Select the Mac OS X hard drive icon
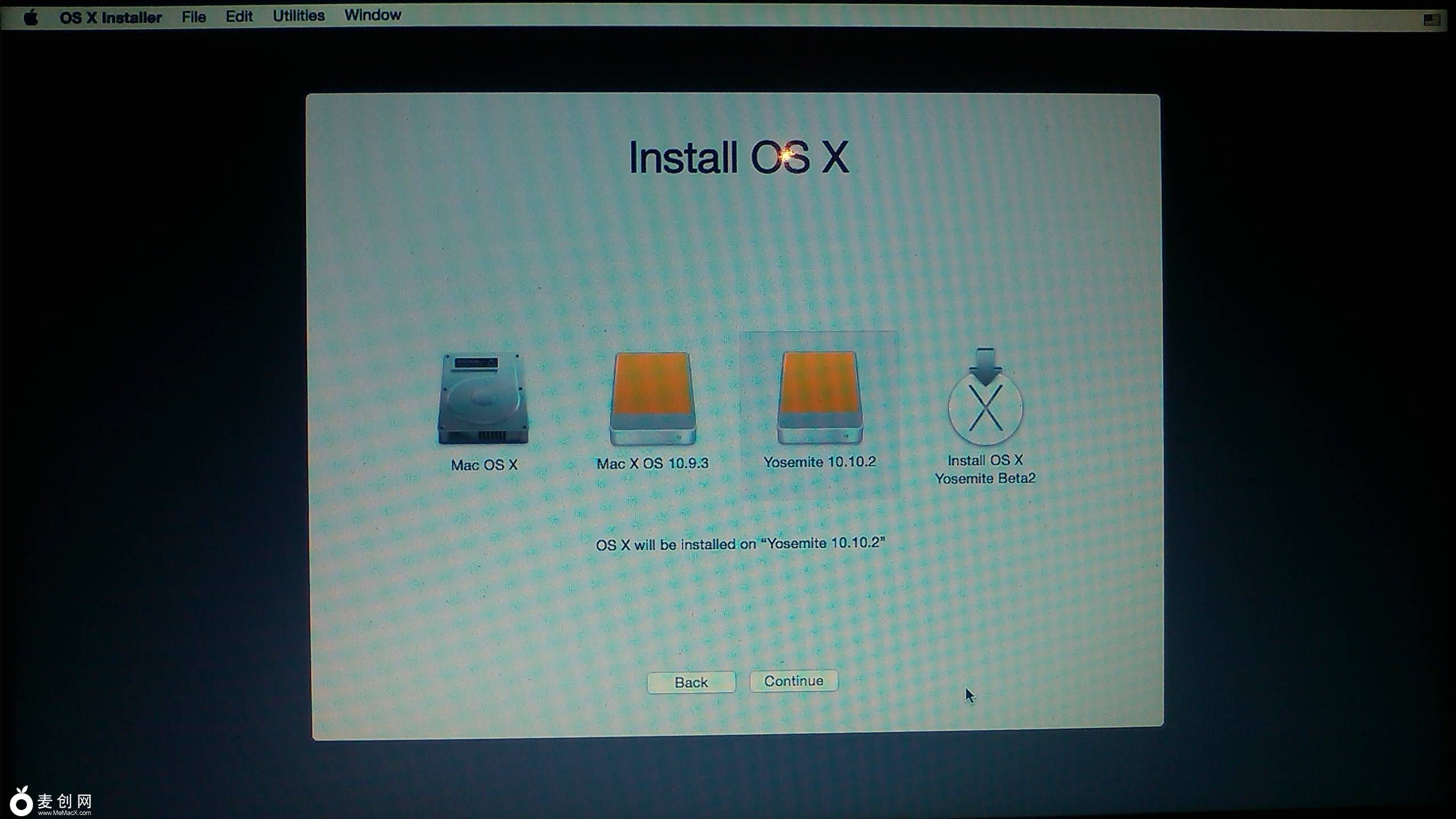Viewport: 1456px width, 819px height. click(x=483, y=399)
